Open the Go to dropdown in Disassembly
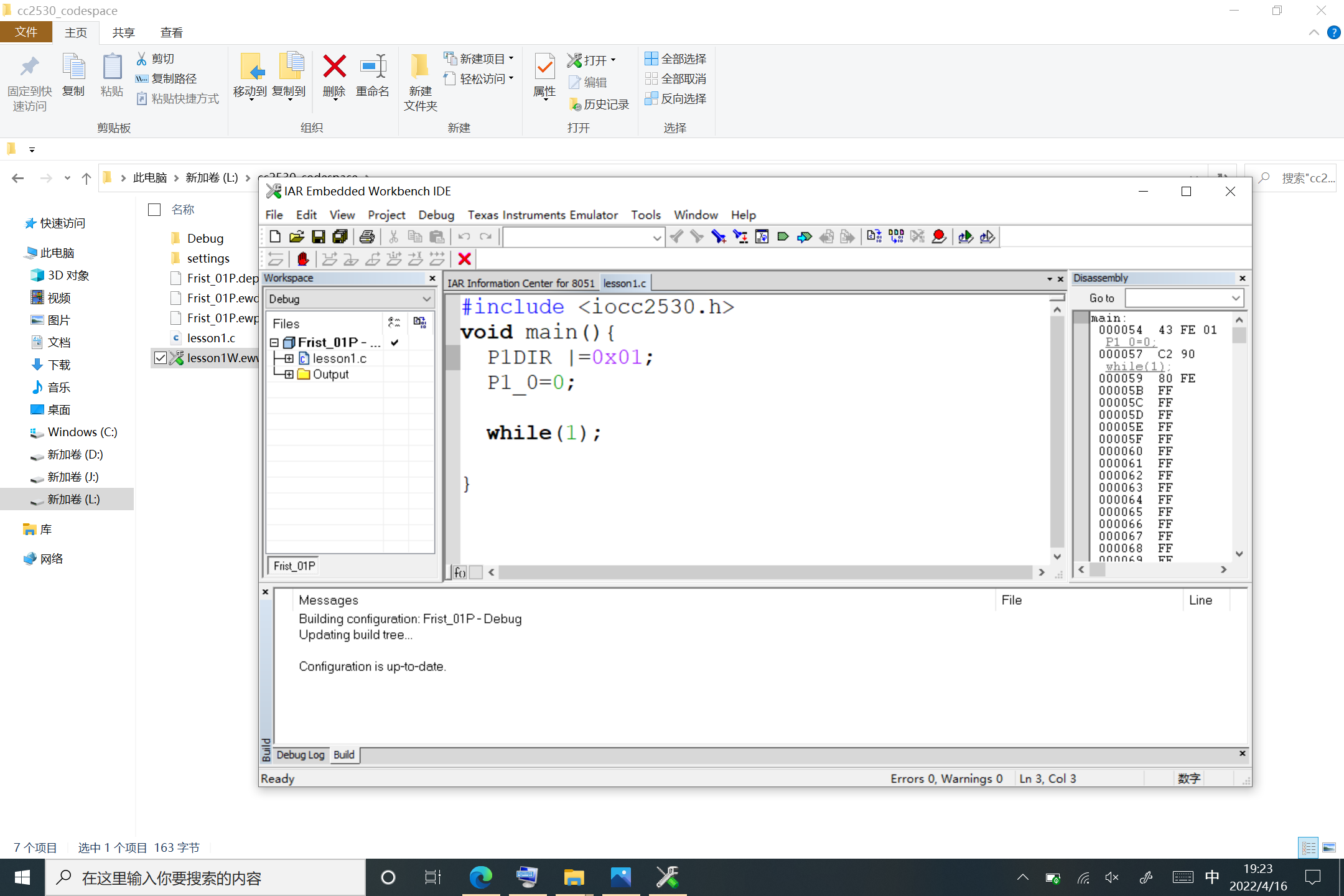This screenshot has height=896, width=1344. click(1236, 298)
